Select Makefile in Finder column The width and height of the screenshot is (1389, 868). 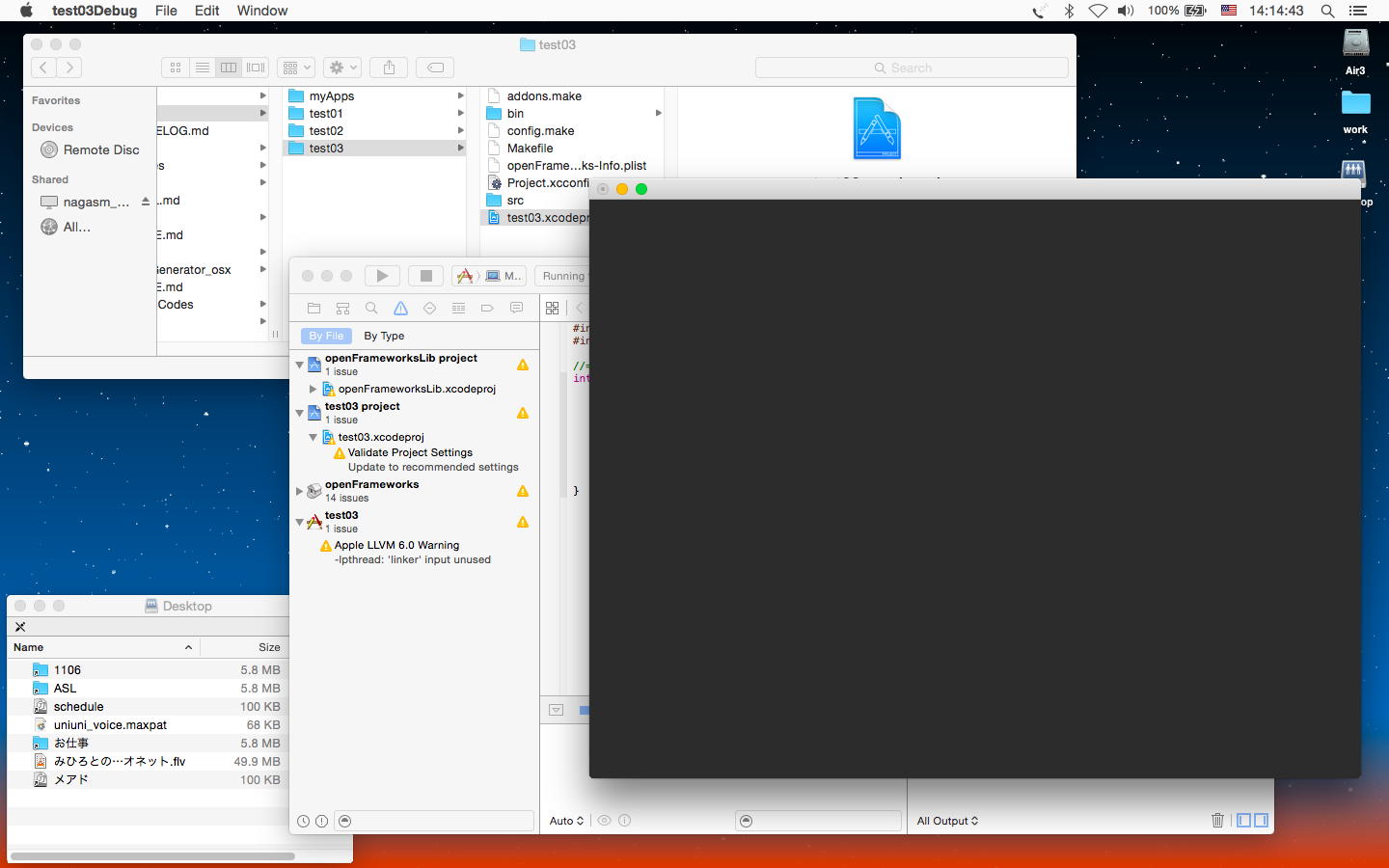530,149
